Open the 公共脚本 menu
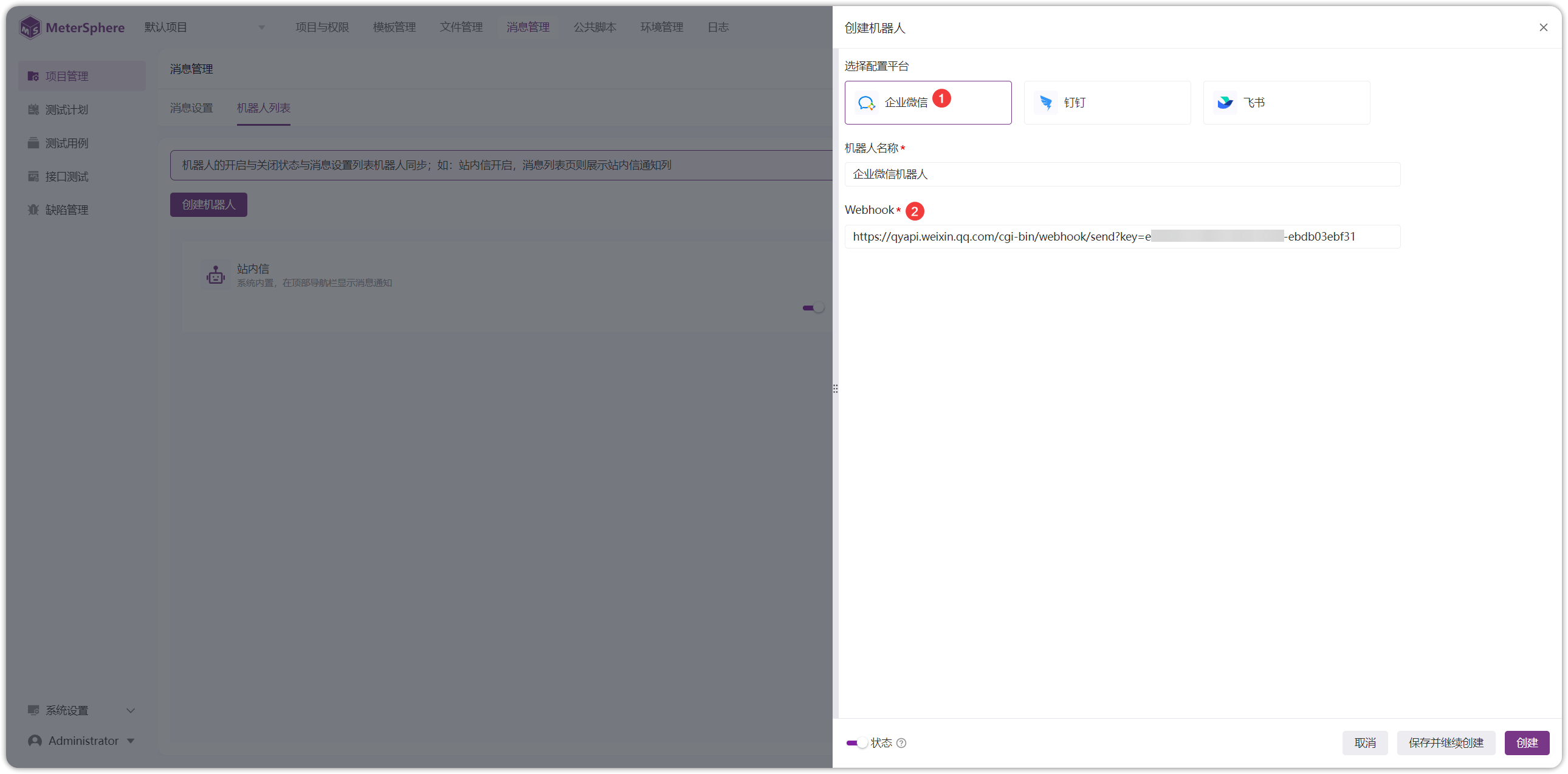1568x774 pixels. click(595, 27)
